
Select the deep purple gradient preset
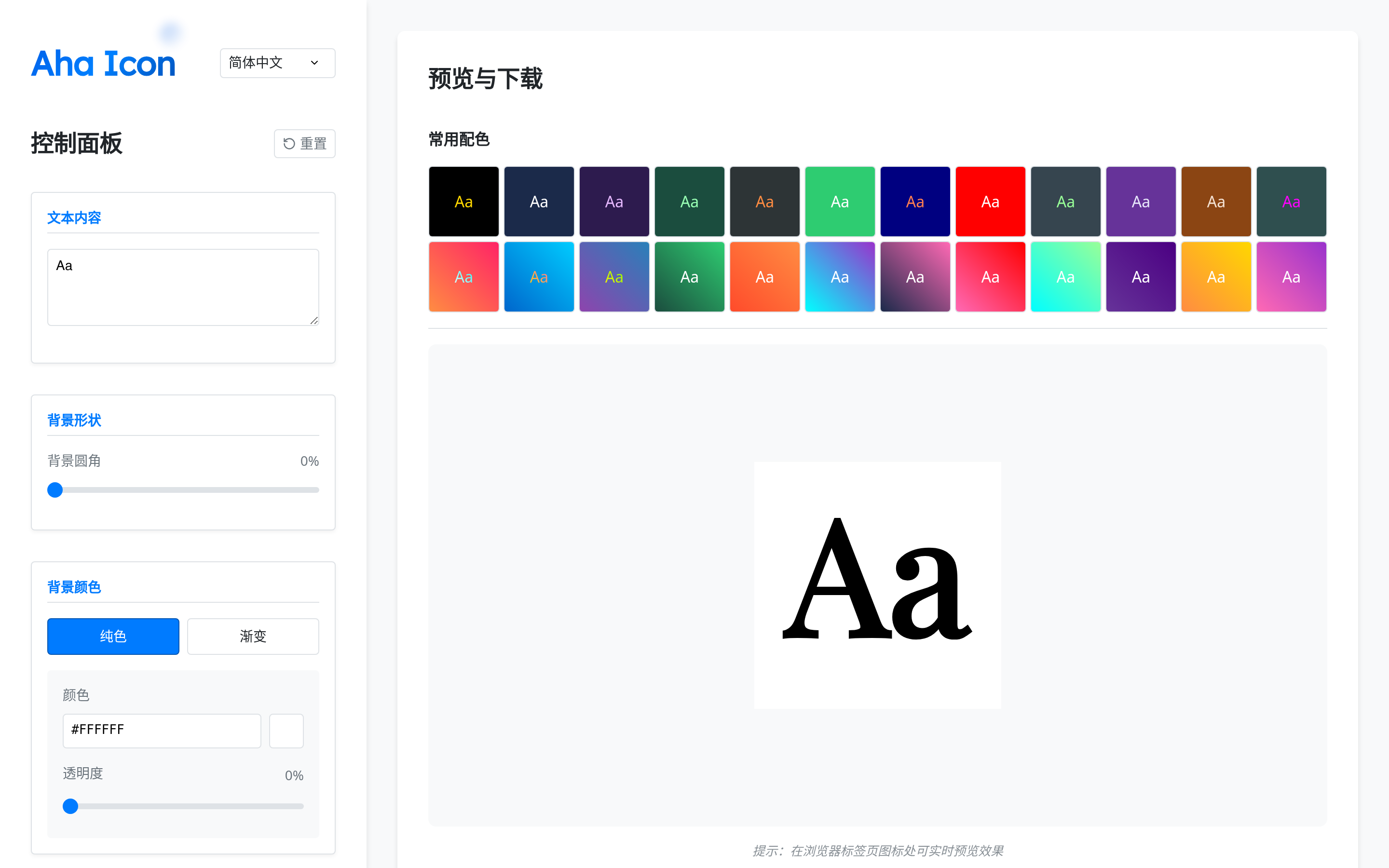tap(1141, 277)
